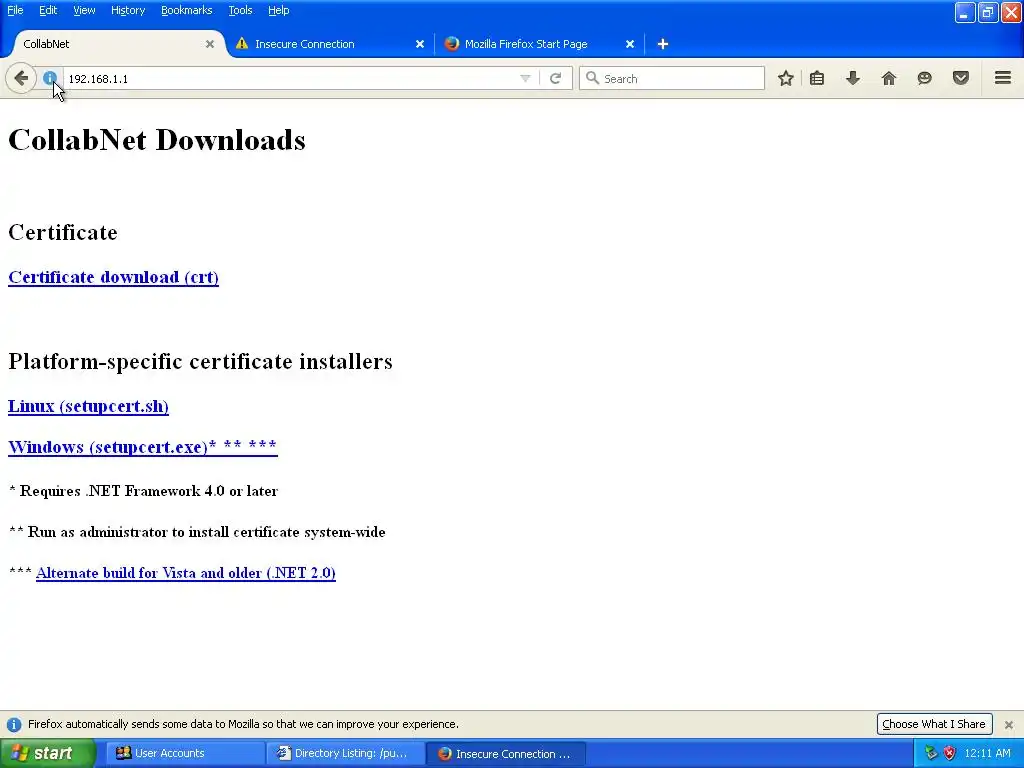
Task: Close the CollabNet tab
Action: click(x=210, y=44)
